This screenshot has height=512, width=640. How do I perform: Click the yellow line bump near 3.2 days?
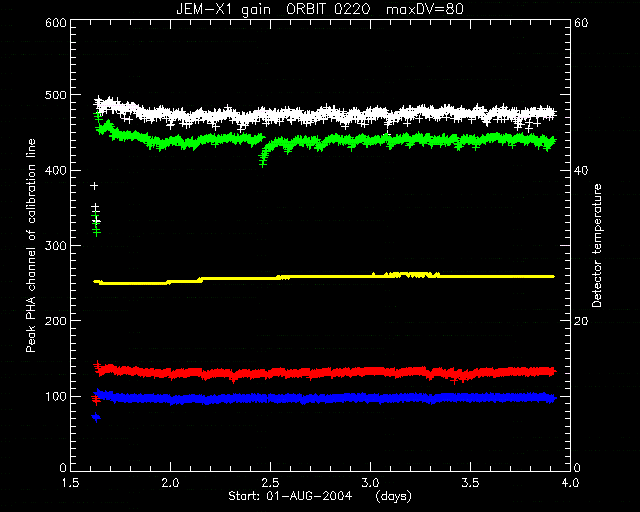point(408,275)
